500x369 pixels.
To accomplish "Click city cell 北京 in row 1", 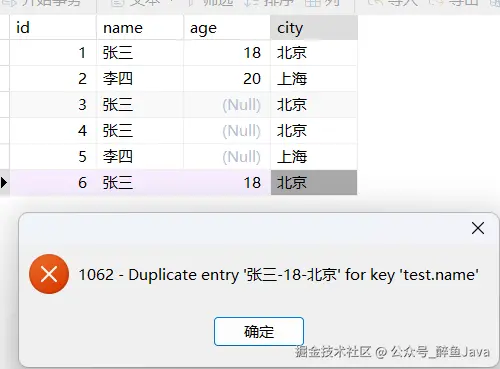I will pyautogui.click(x=314, y=53).
